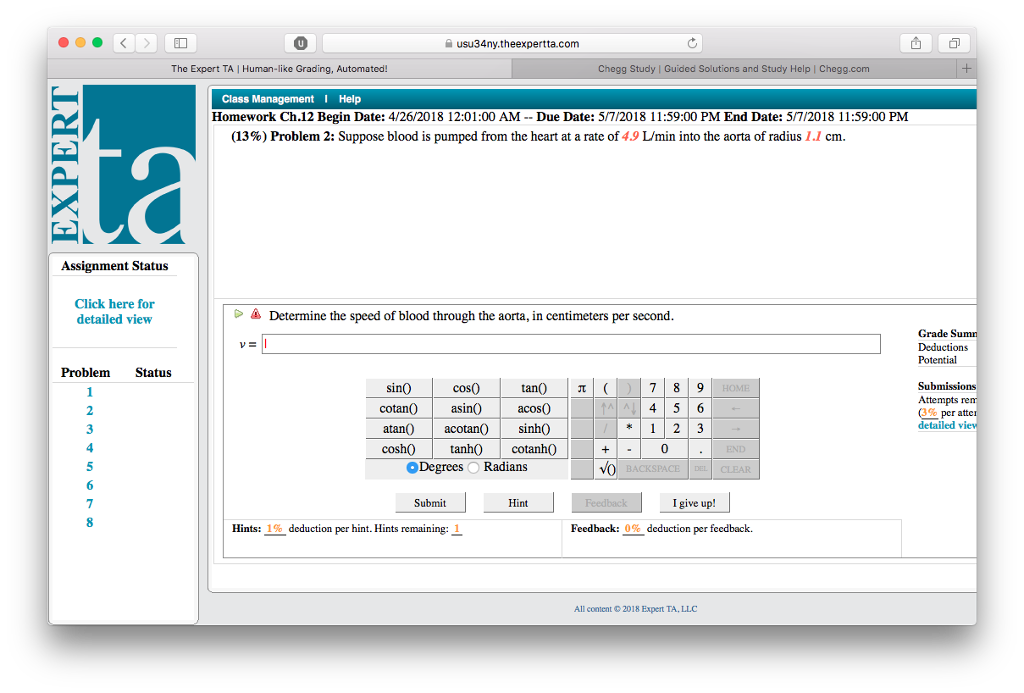Open the Safari share icon
The height and width of the screenshot is (693, 1024).
click(x=915, y=43)
